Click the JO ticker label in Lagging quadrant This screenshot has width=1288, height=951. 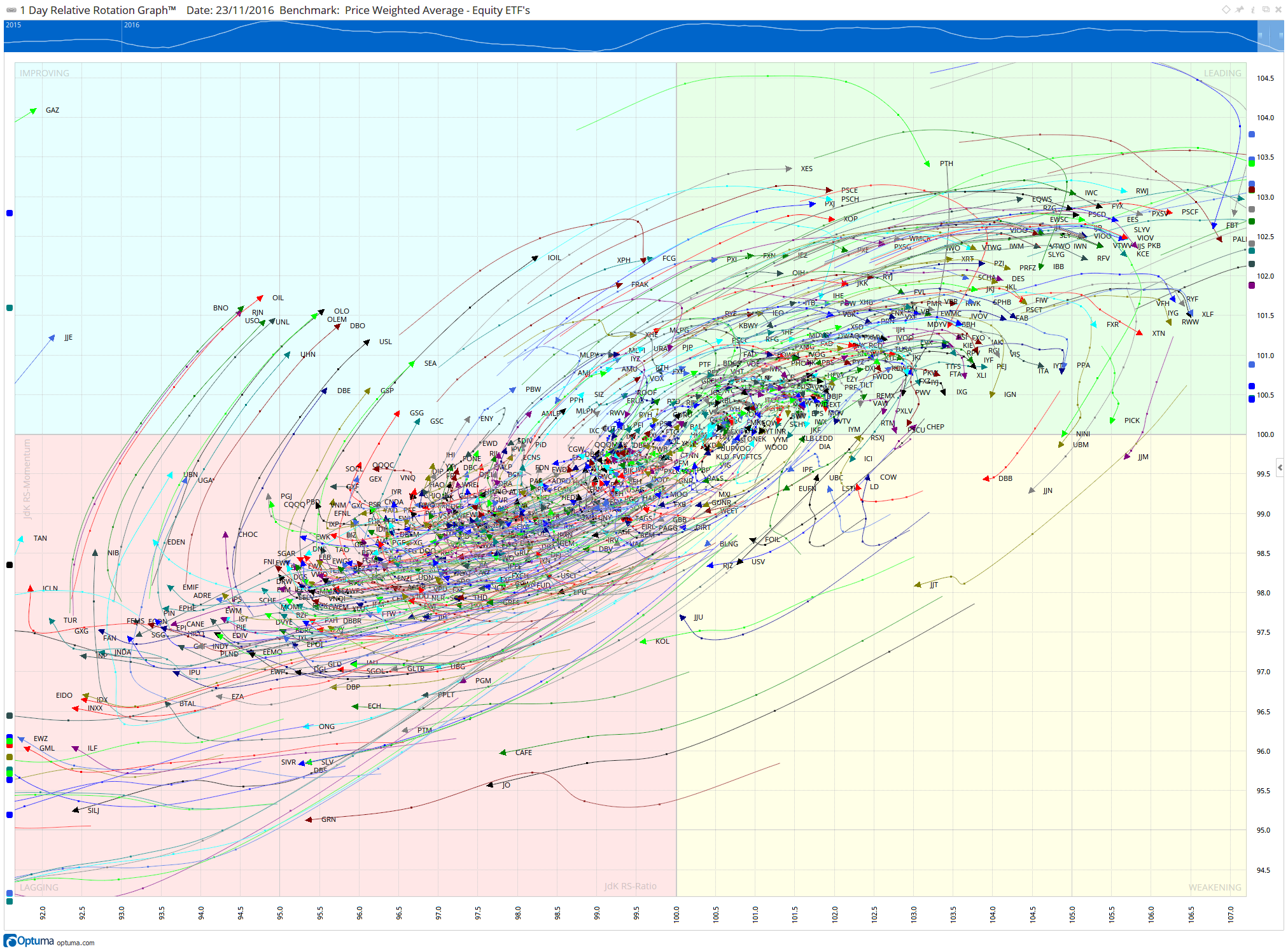click(x=506, y=785)
